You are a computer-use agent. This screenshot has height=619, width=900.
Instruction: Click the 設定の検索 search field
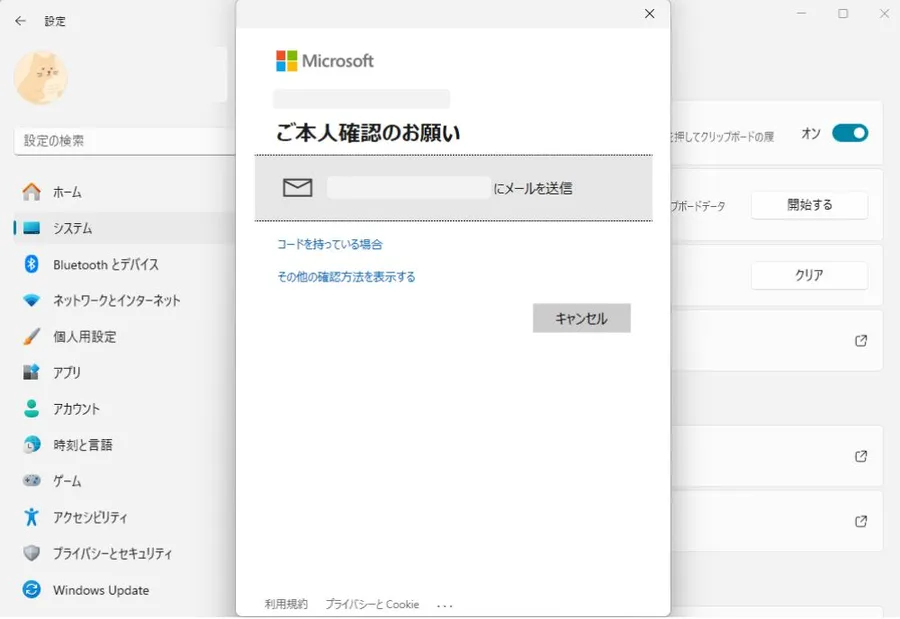(x=120, y=141)
